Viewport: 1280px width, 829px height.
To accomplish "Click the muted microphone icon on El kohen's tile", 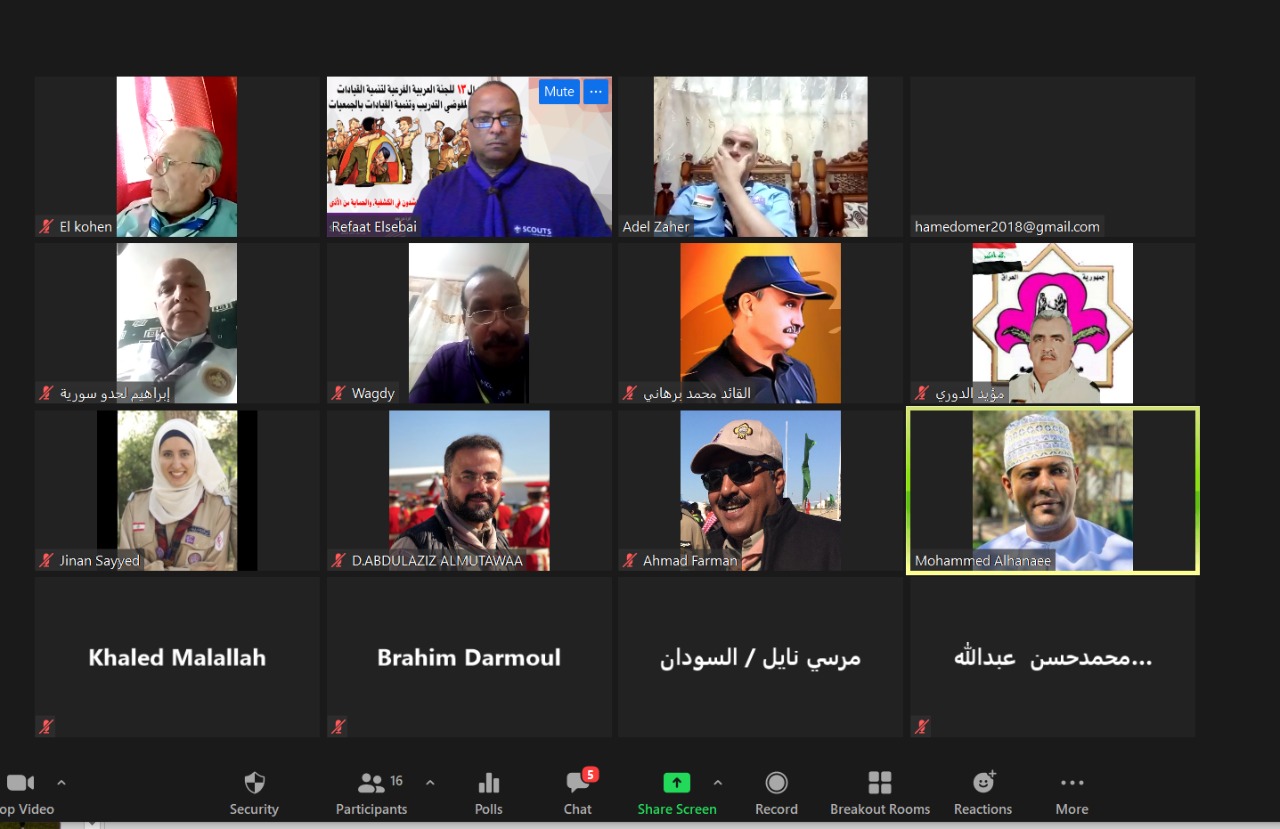I will pyautogui.click(x=46, y=227).
